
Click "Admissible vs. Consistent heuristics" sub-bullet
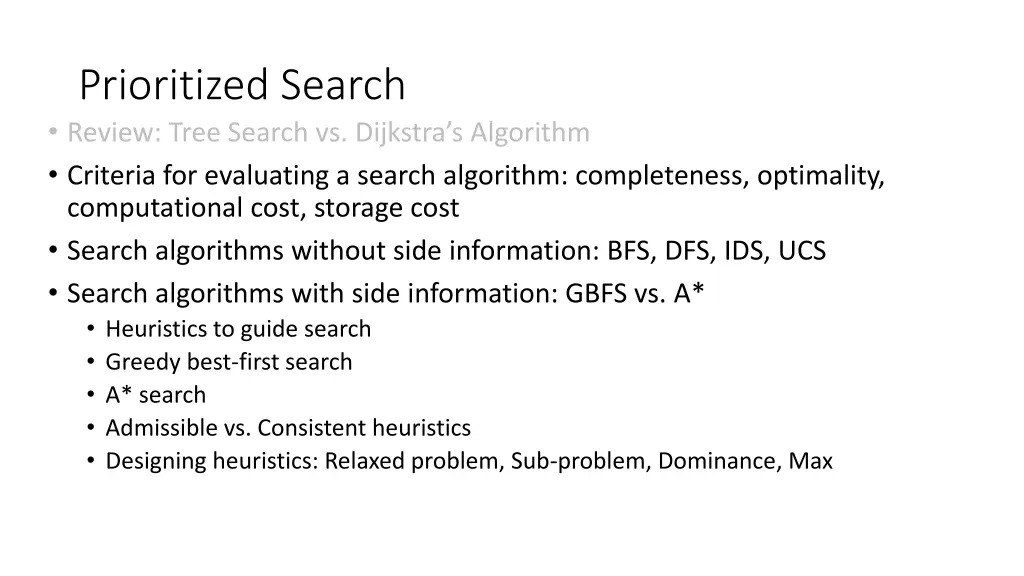click(288, 428)
